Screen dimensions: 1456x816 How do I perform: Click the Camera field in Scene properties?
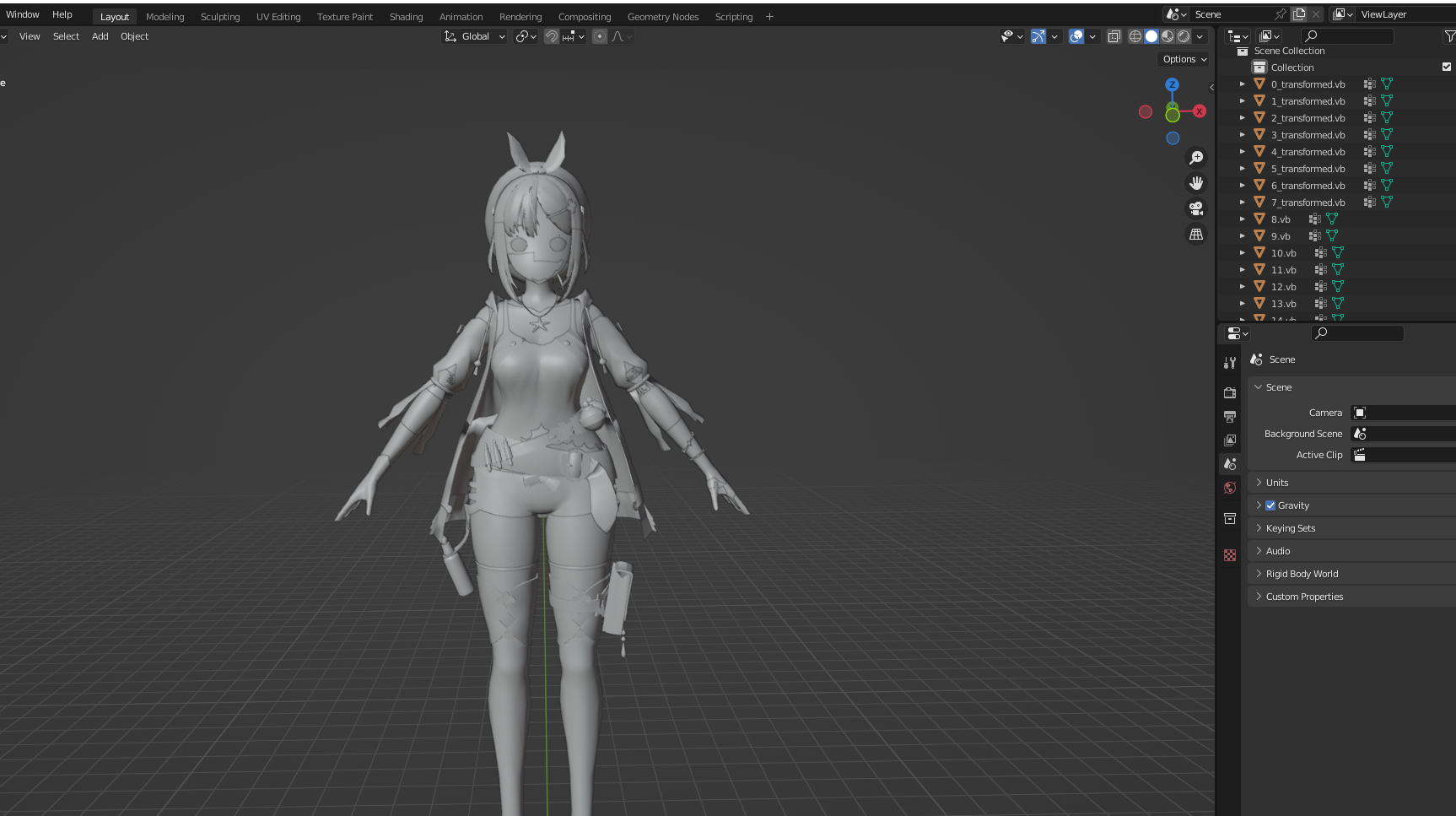point(1403,413)
